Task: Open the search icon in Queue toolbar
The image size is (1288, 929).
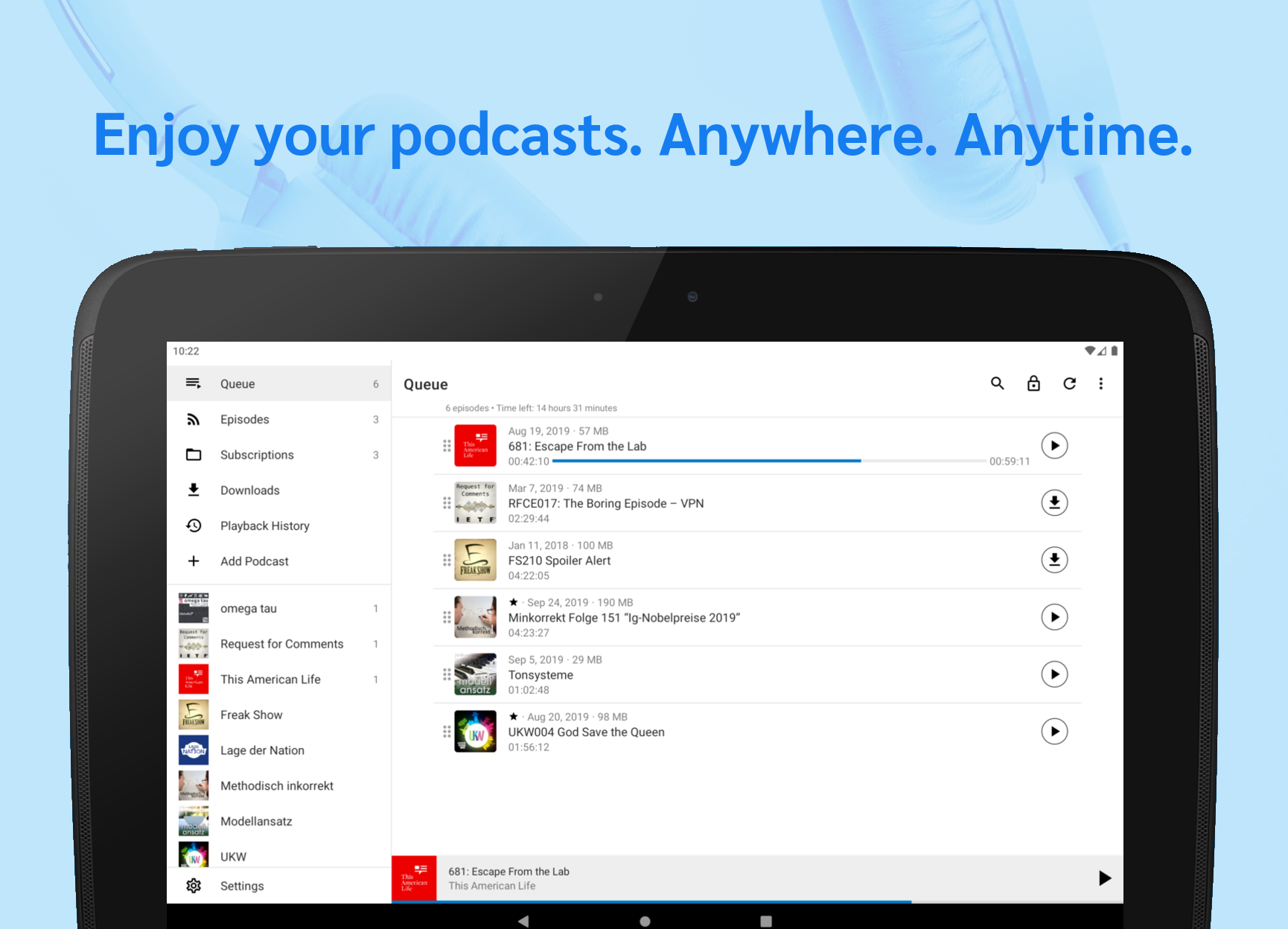Action: click(998, 384)
